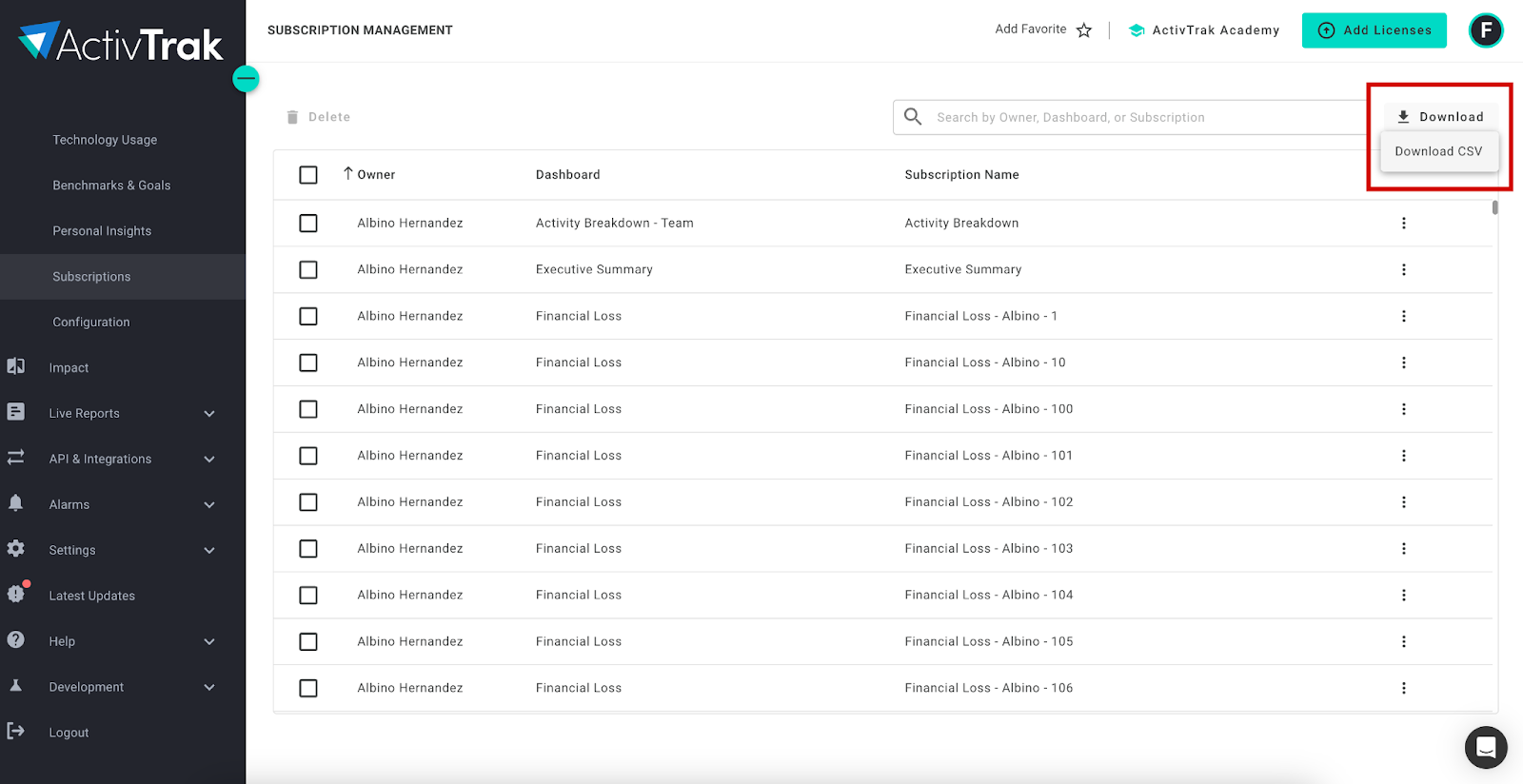Click the Development flask icon
The width and height of the screenshot is (1523, 784).
pos(16,685)
